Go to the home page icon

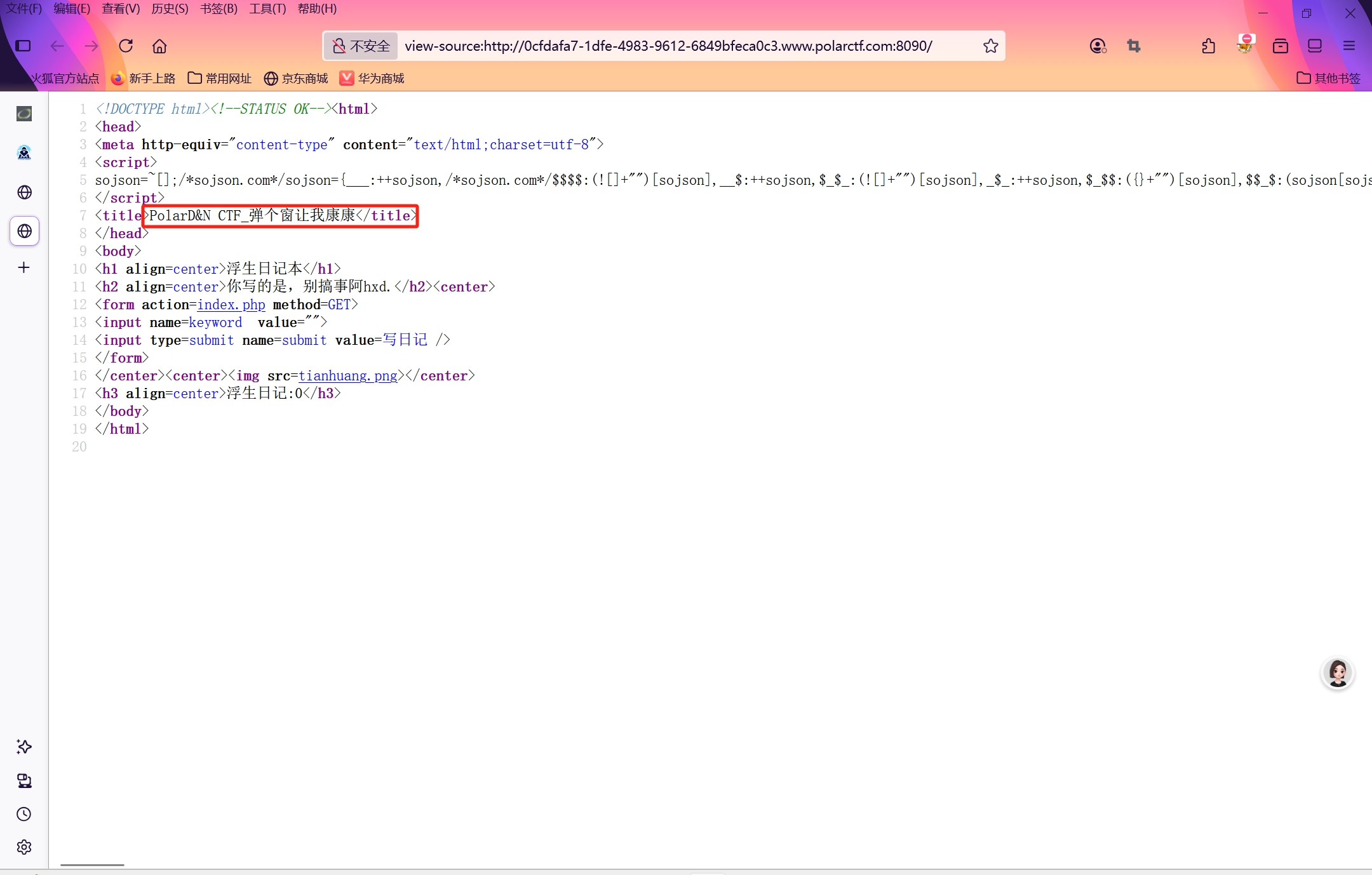click(x=159, y=46)
